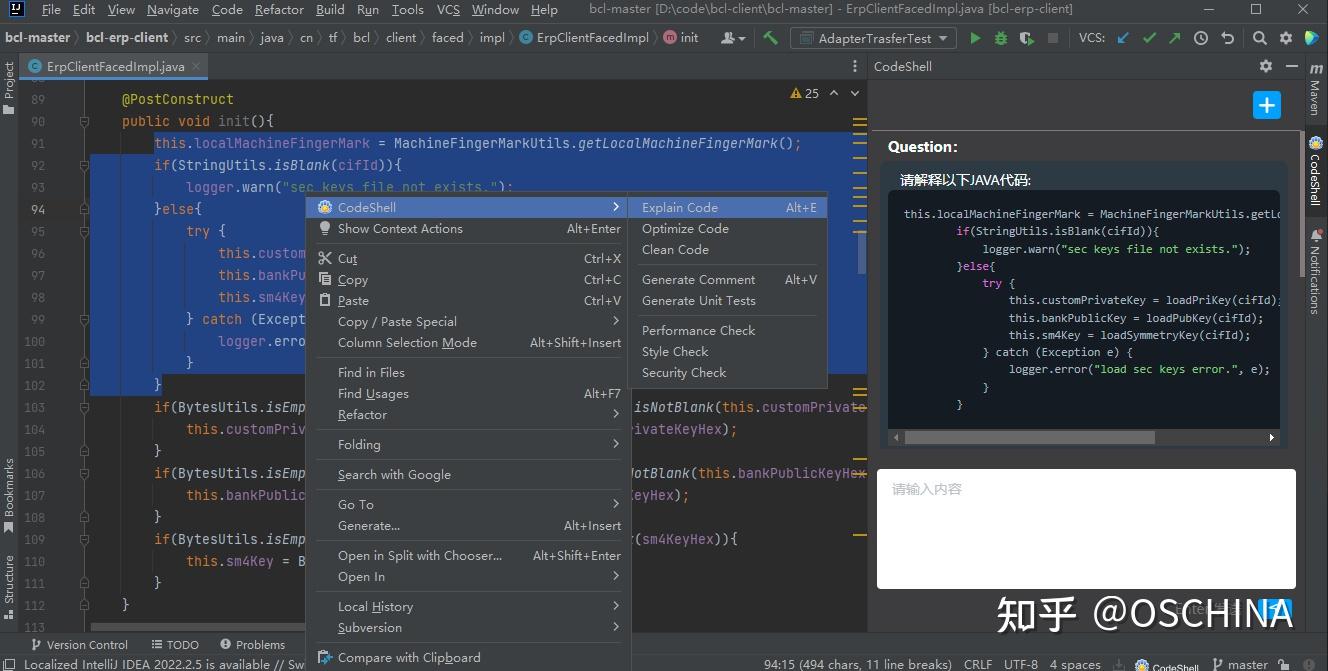Run AdapterTrasferTest with the green play icon
1328x671 pixels.
click(x=975, y=38)
